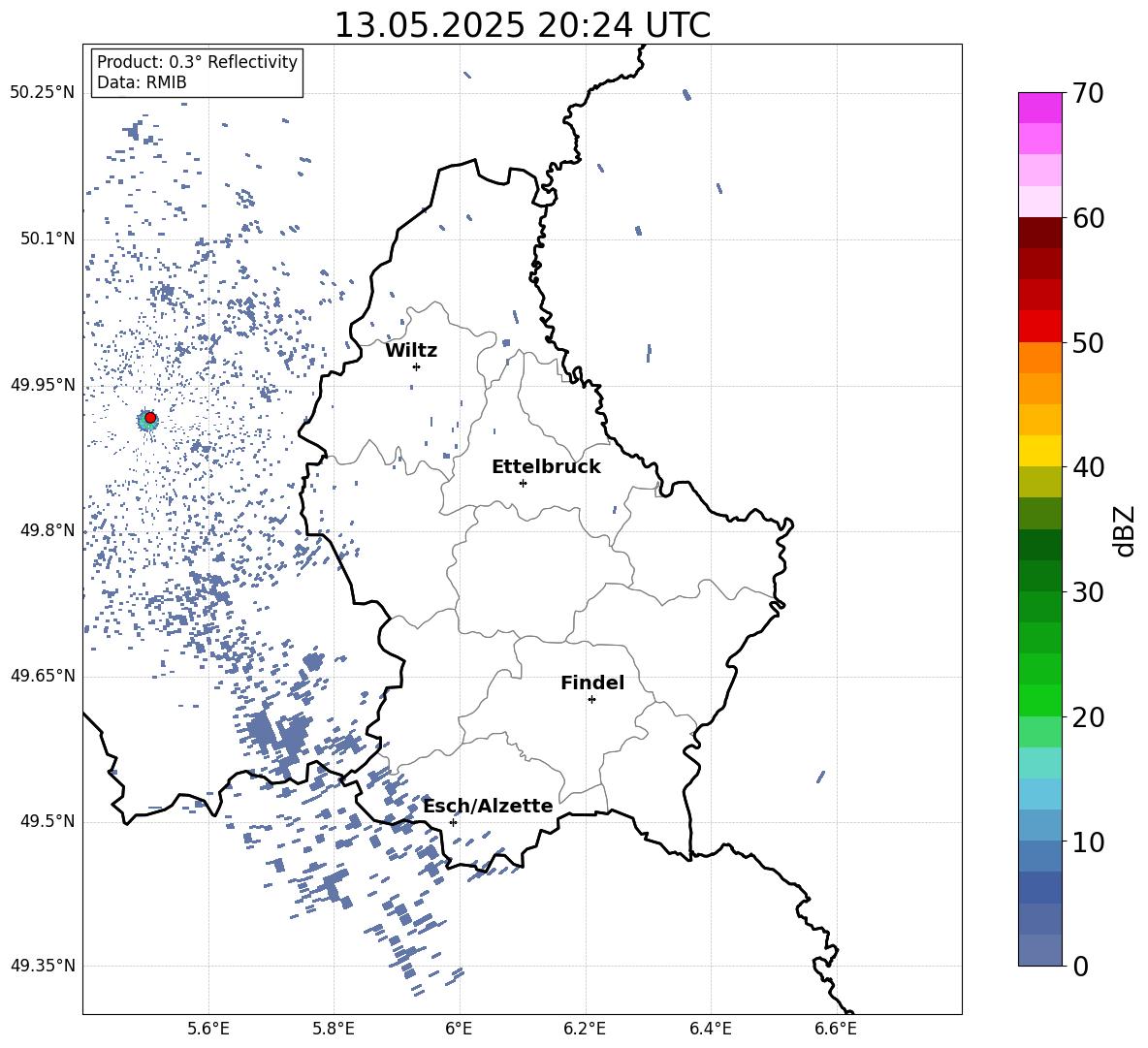
Task: Click the 6°E longitude label
Action: point(459,1029)
